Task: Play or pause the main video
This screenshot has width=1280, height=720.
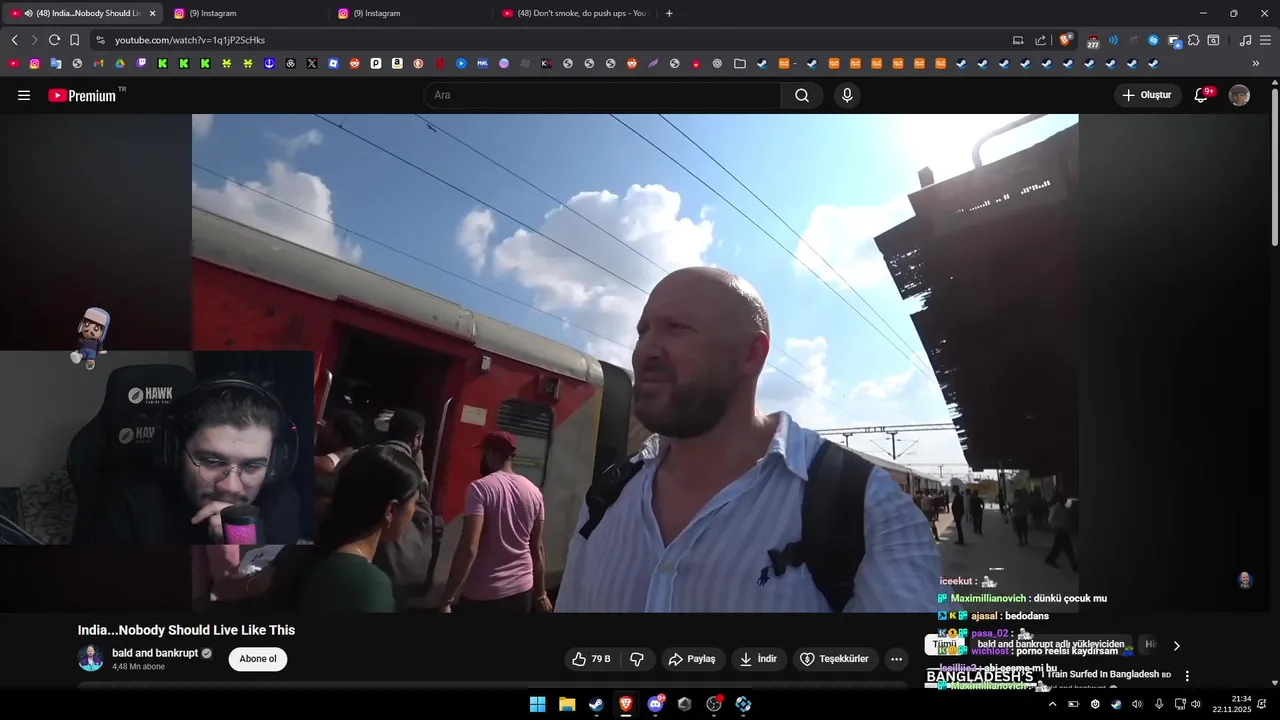Action: click(x=635, y=362)
